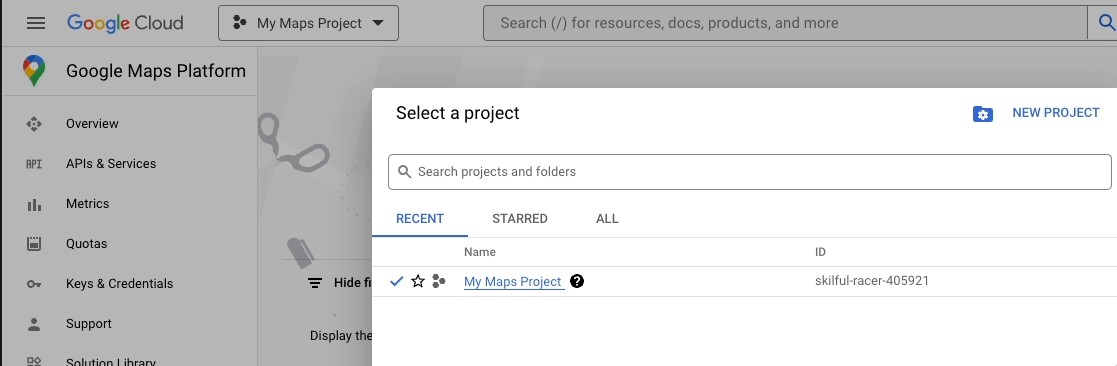Focus the top resources search bar
The height and width of the screenshot is (366, 1117).
(x=785, y=23)
